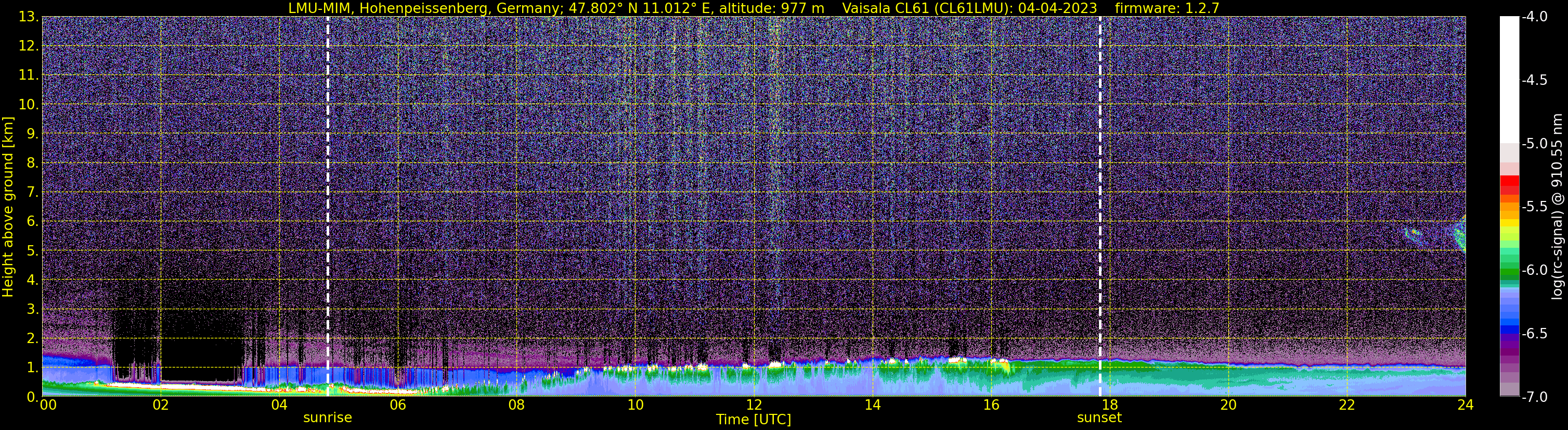
Task: Click the height axis tick label 13
Action: [28, 17]
